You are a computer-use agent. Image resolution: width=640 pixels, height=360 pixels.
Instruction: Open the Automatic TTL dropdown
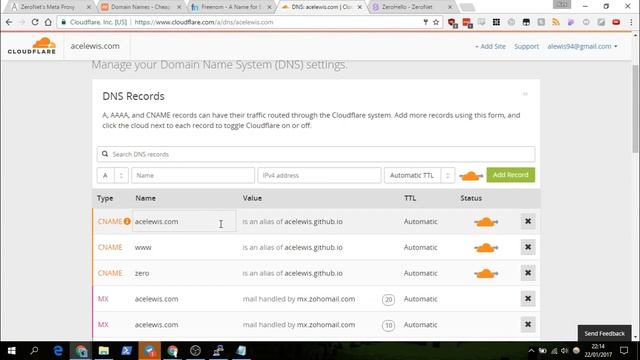tap(419, 175)
